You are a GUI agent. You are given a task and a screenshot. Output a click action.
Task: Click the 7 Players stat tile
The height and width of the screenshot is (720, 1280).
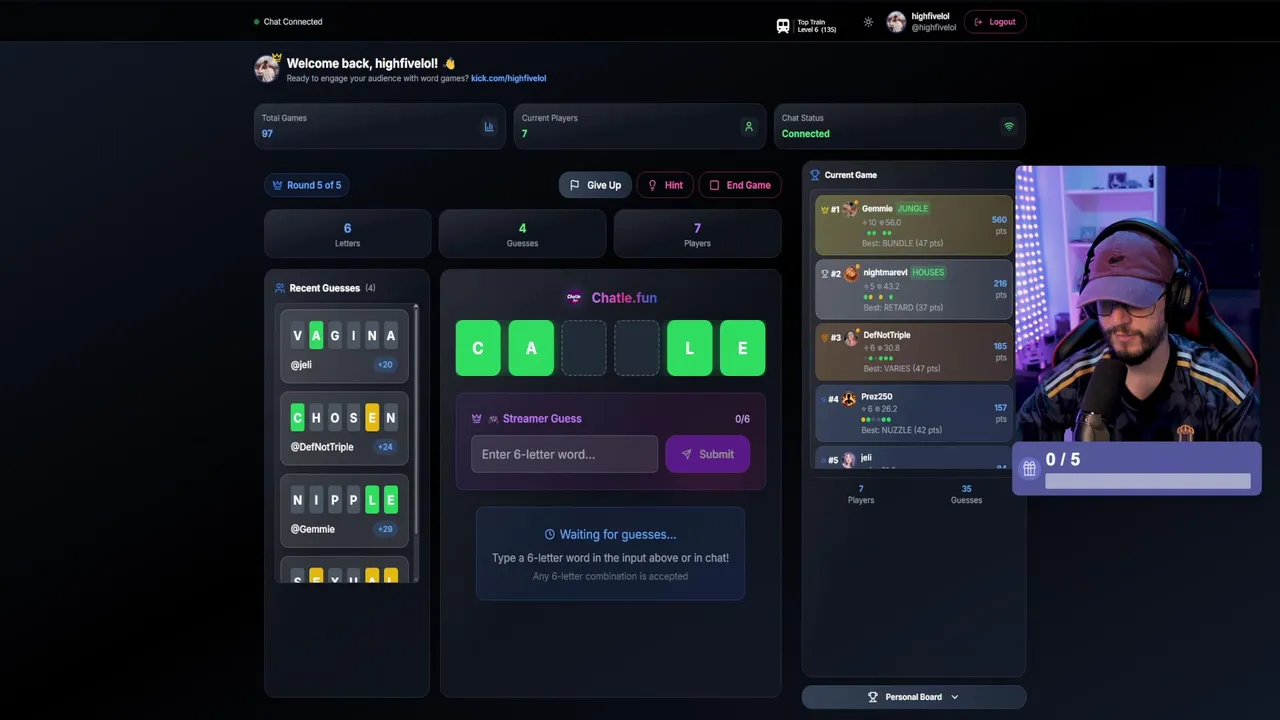pos(697,234)
